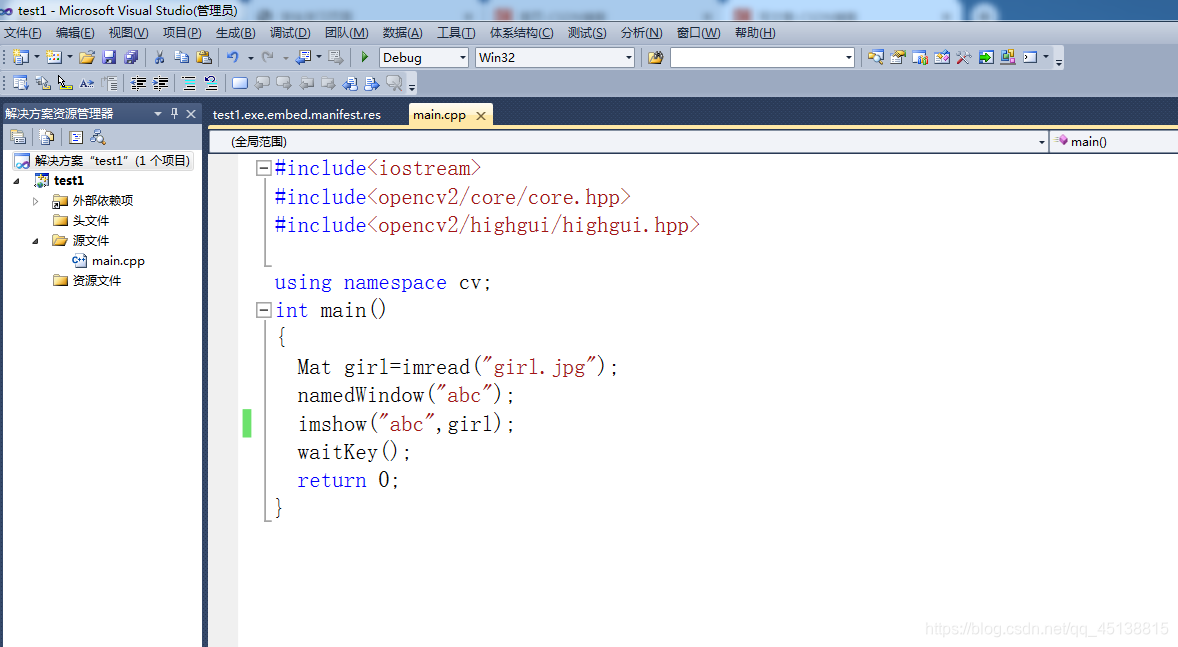Cut selection with the scissors icon
Screen dimensions: 1178x647
click(x=159, y=57)
